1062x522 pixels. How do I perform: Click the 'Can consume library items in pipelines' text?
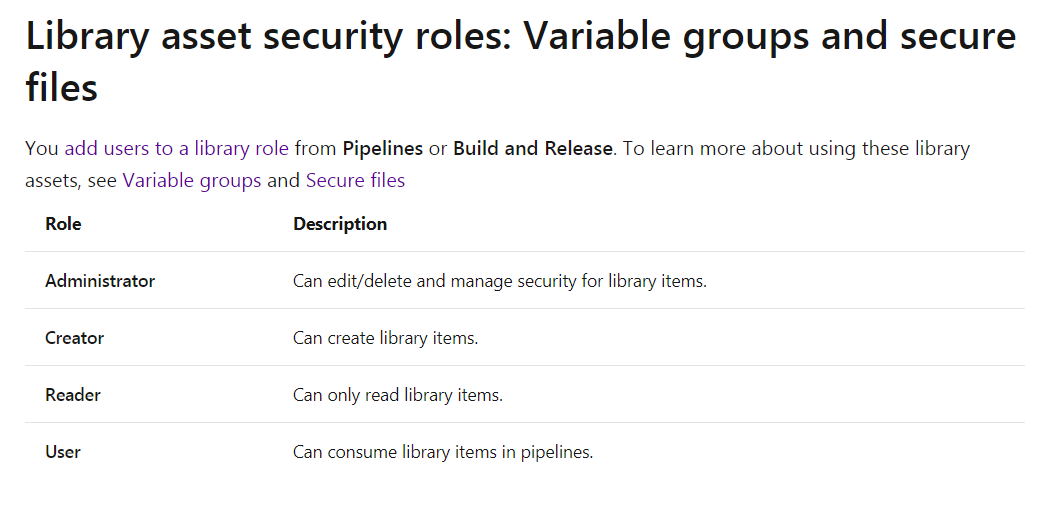coord(443,452)
